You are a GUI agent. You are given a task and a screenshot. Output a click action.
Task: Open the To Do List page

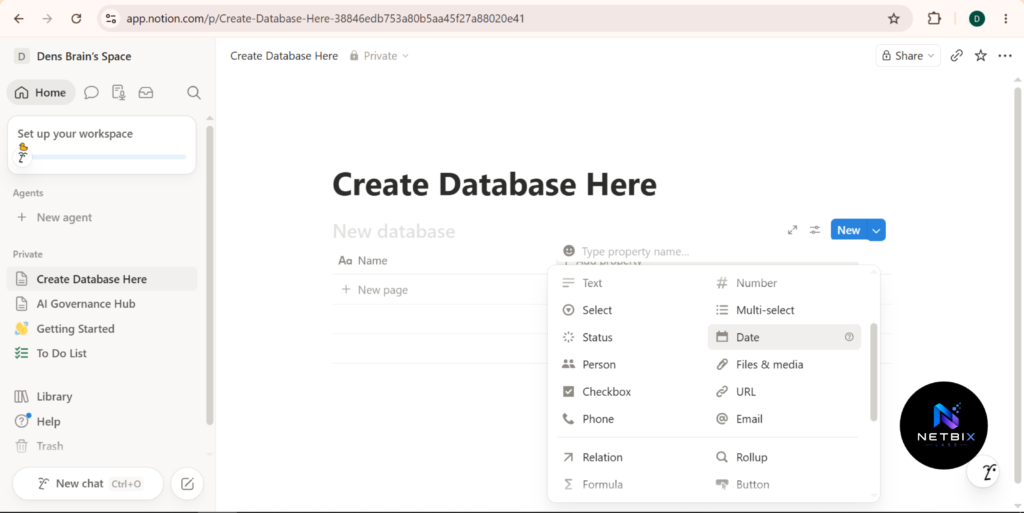(x=102, y=353)
